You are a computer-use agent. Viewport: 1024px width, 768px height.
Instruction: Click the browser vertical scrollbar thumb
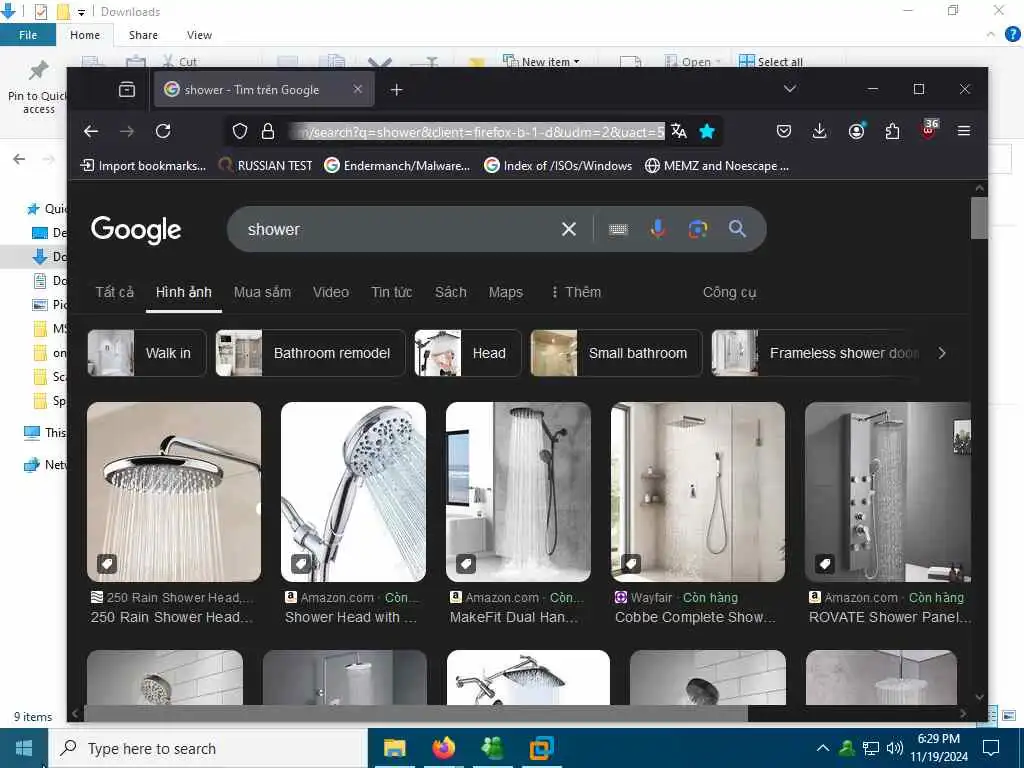point(979,218)
